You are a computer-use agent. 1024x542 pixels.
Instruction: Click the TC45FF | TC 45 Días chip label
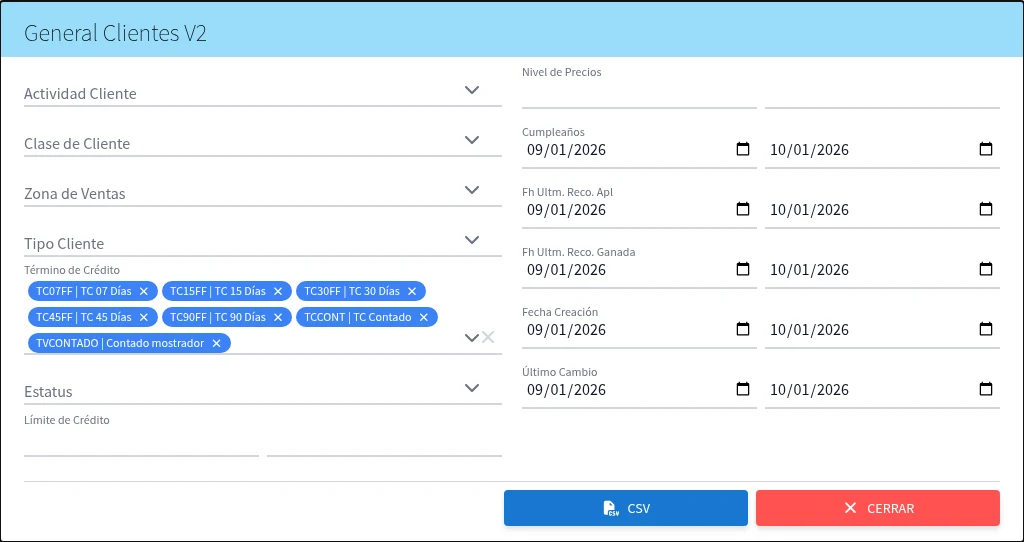84,317
